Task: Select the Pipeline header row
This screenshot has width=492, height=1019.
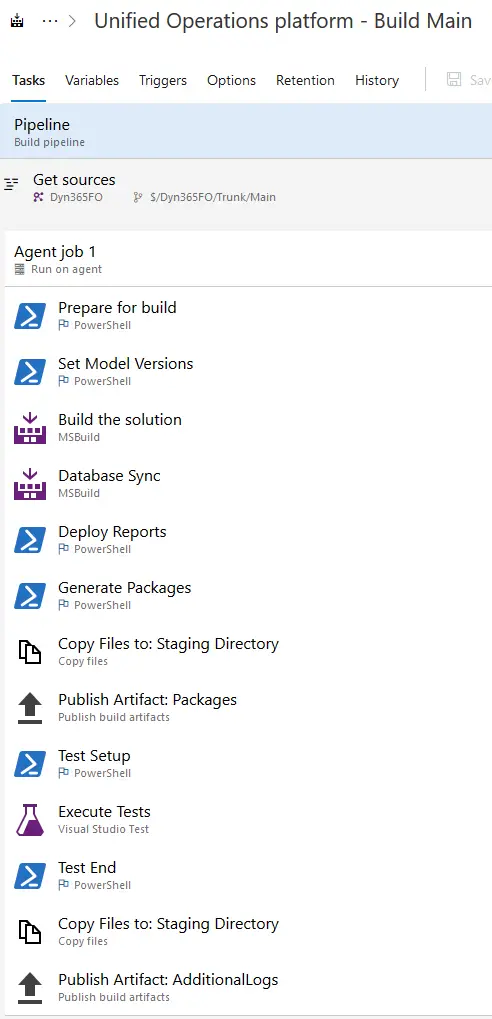Action: click(x=246, y=131)
